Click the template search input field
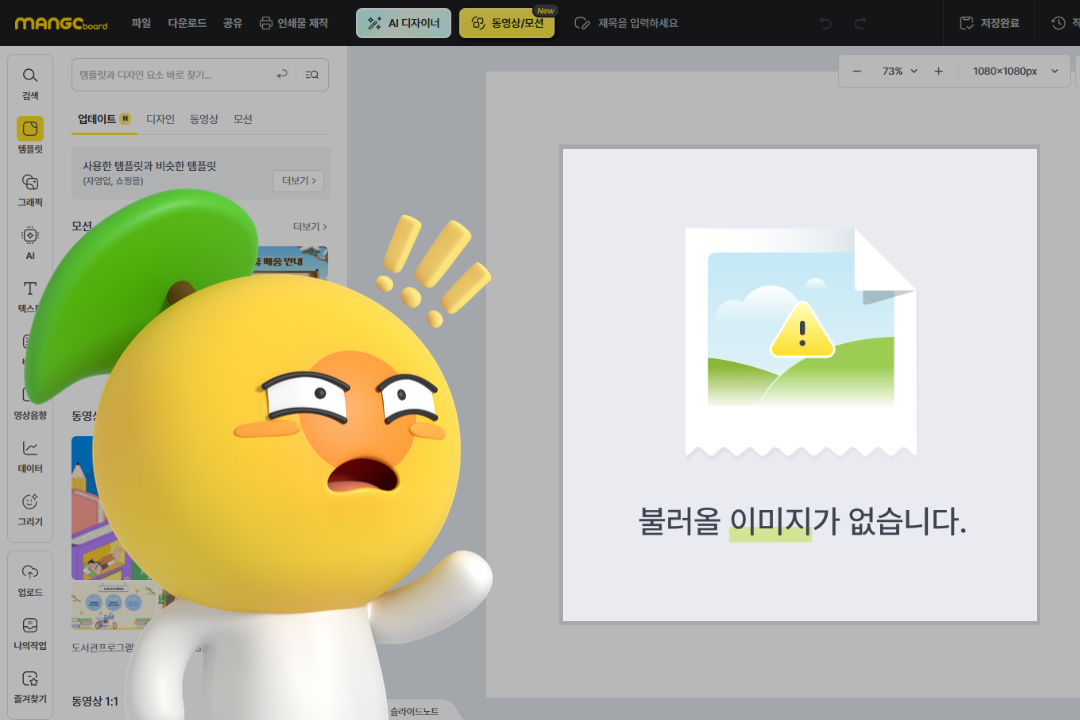This screenshot has width=1080, height=720. (x=170, y=75)
